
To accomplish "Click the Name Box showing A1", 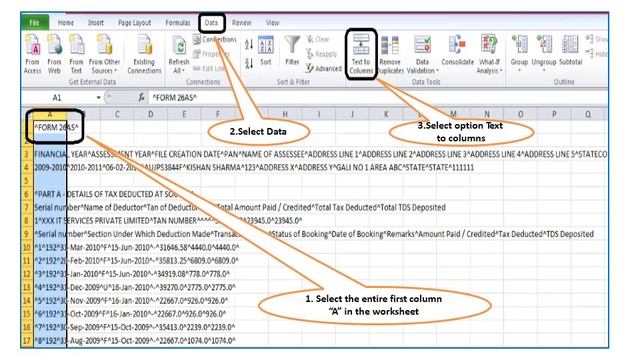I will (57, 98).
